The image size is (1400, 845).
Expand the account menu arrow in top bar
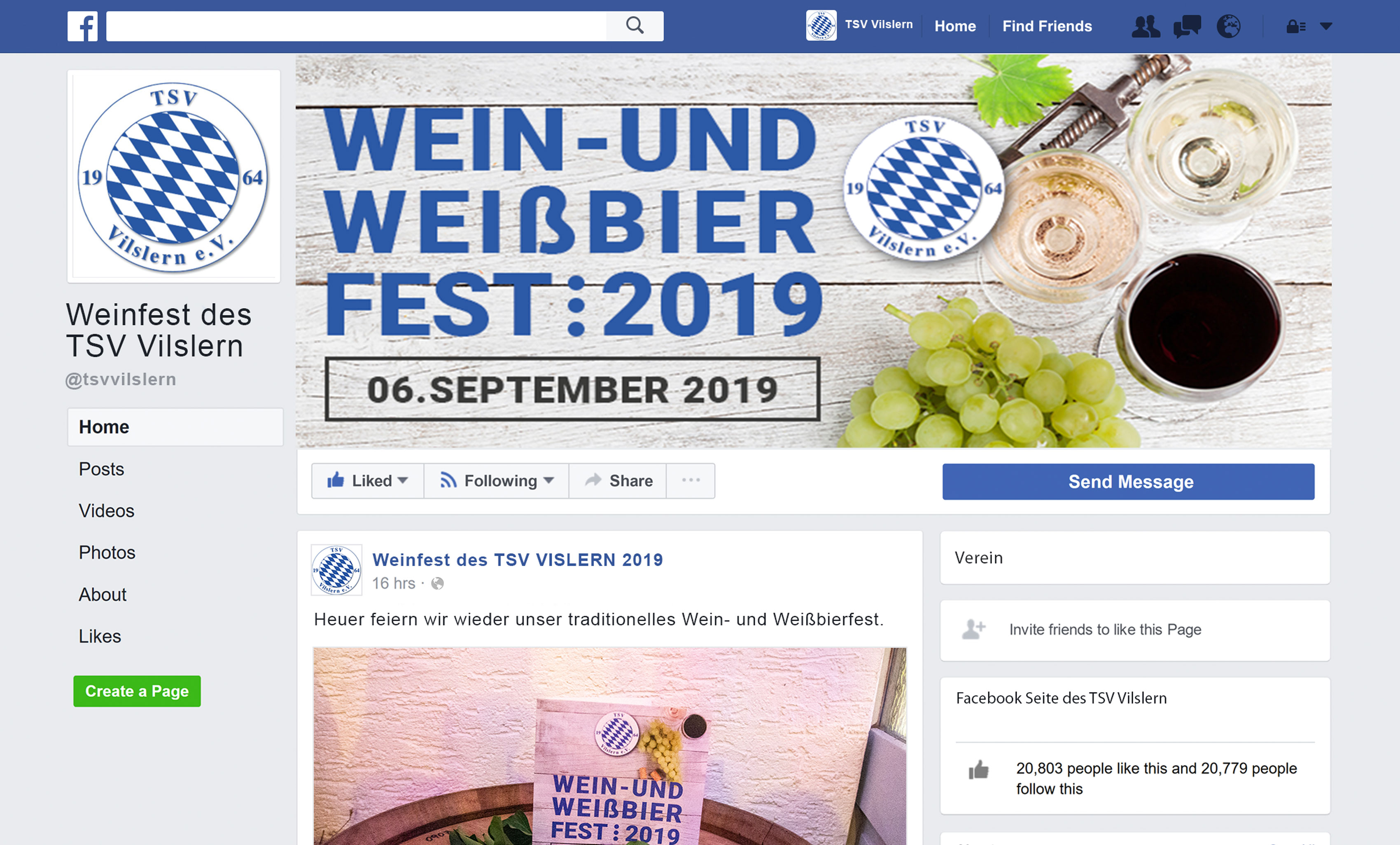1326,26
